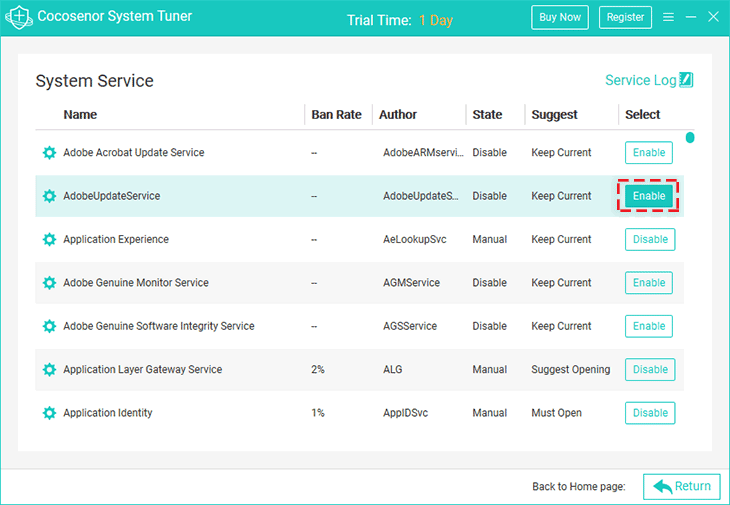Image resolution: width=730 pixels, height=505 pixels.
Task: Click the State column header
Action: (487, 114)
